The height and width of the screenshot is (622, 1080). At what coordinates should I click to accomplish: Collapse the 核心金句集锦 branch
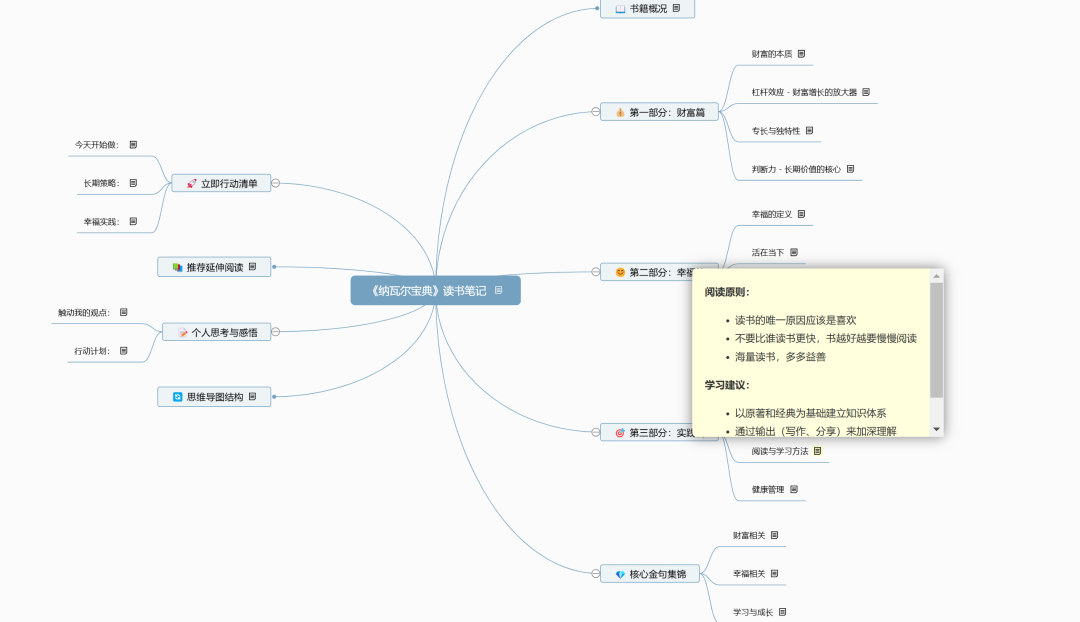[595, 574]
